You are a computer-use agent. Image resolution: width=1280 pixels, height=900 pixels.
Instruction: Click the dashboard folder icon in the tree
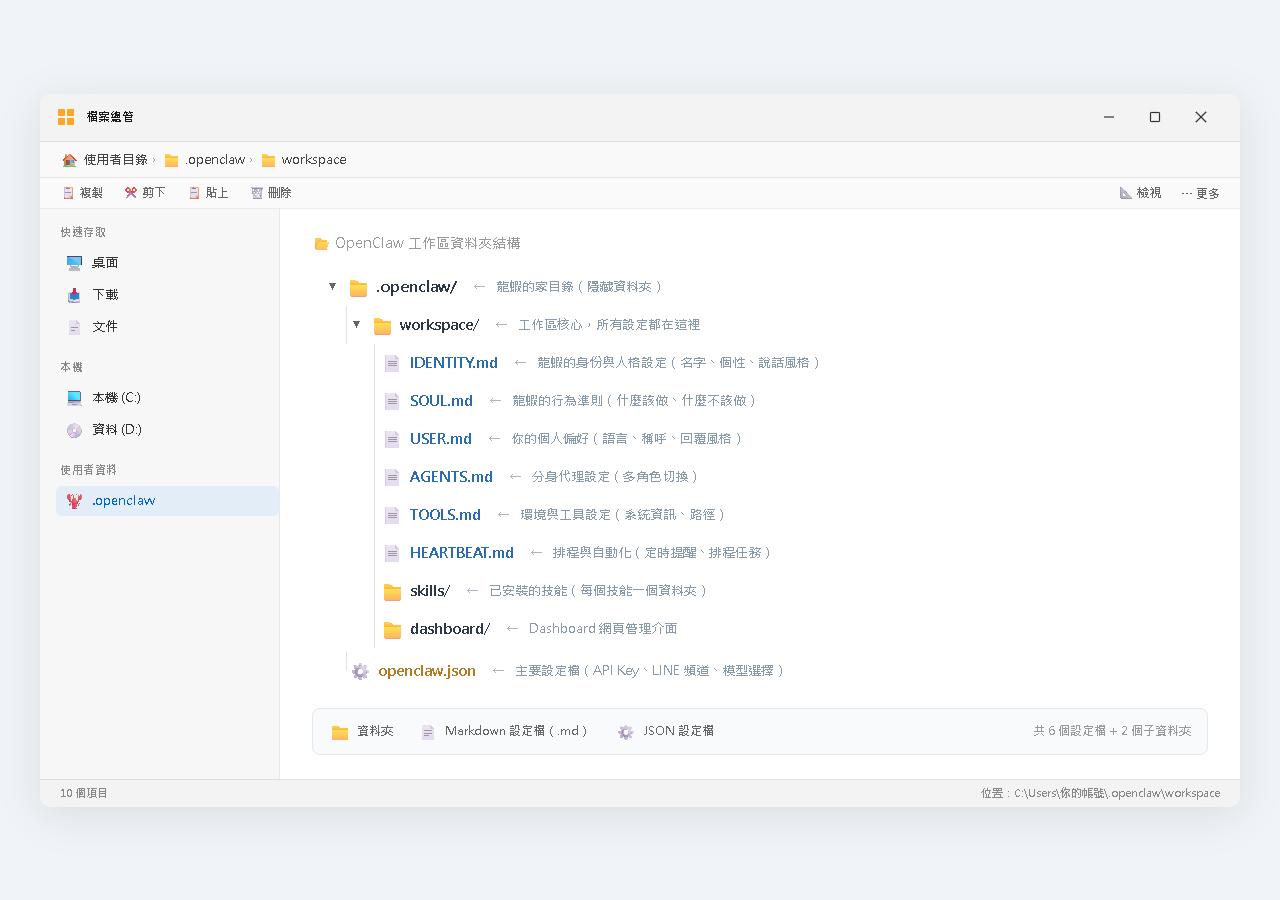click(x=391, y=628)
